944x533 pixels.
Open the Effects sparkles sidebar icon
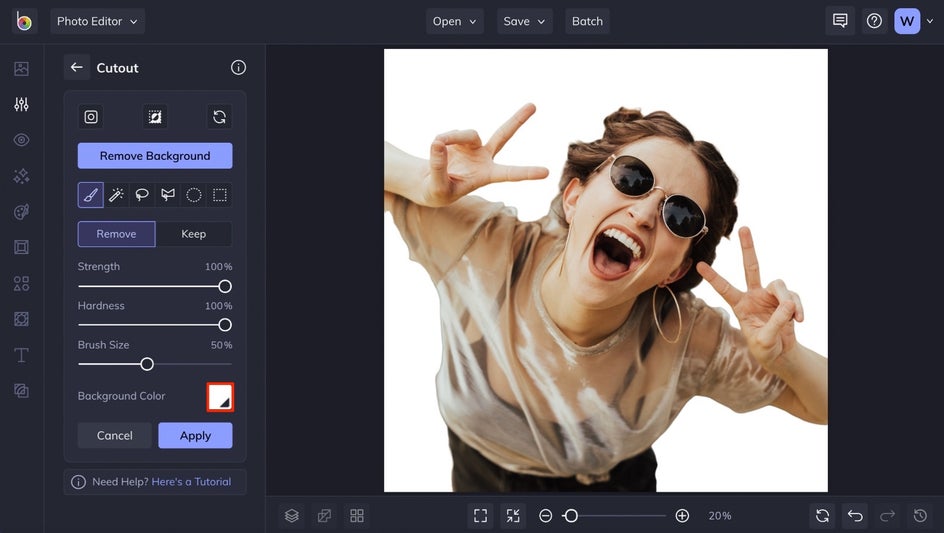(21, 176)
